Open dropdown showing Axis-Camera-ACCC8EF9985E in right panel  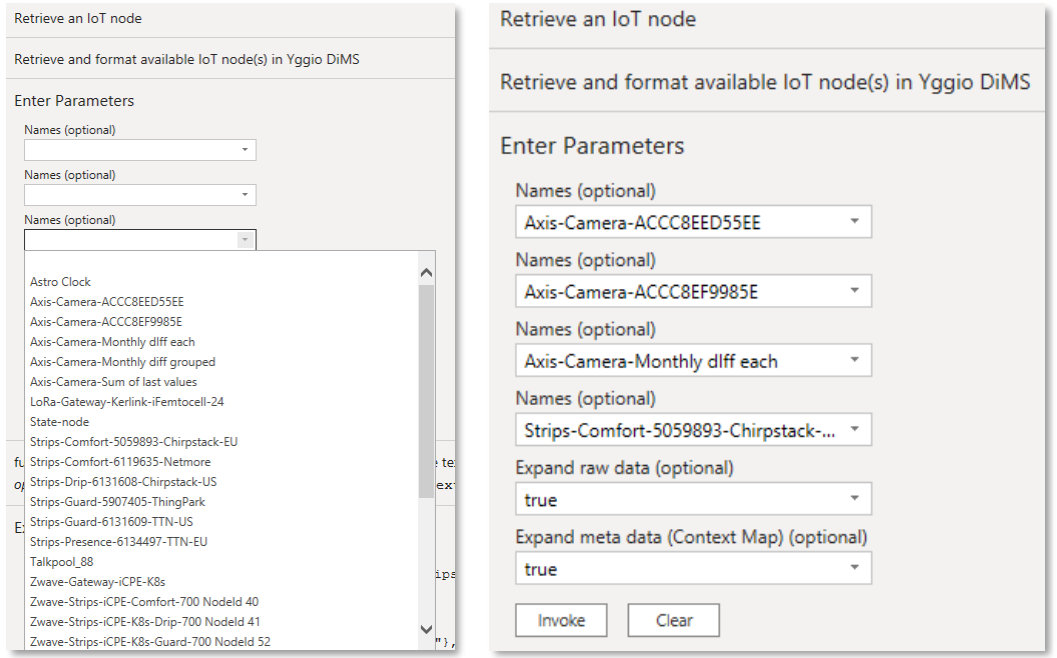point(693,291)
